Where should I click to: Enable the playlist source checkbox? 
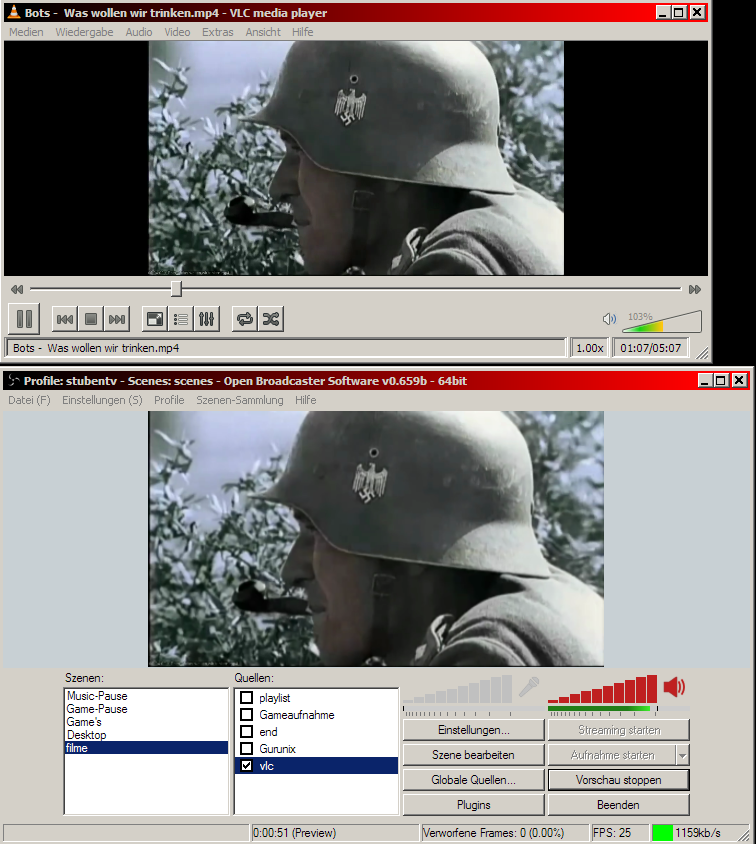(246, 698)
